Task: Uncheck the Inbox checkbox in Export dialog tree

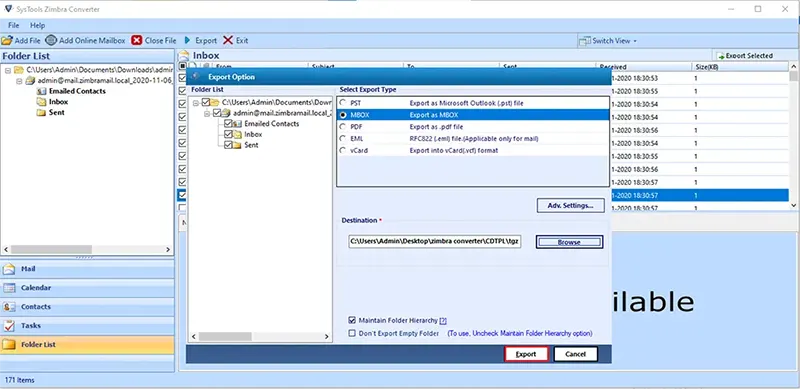Action: click(x=228, y=134)
